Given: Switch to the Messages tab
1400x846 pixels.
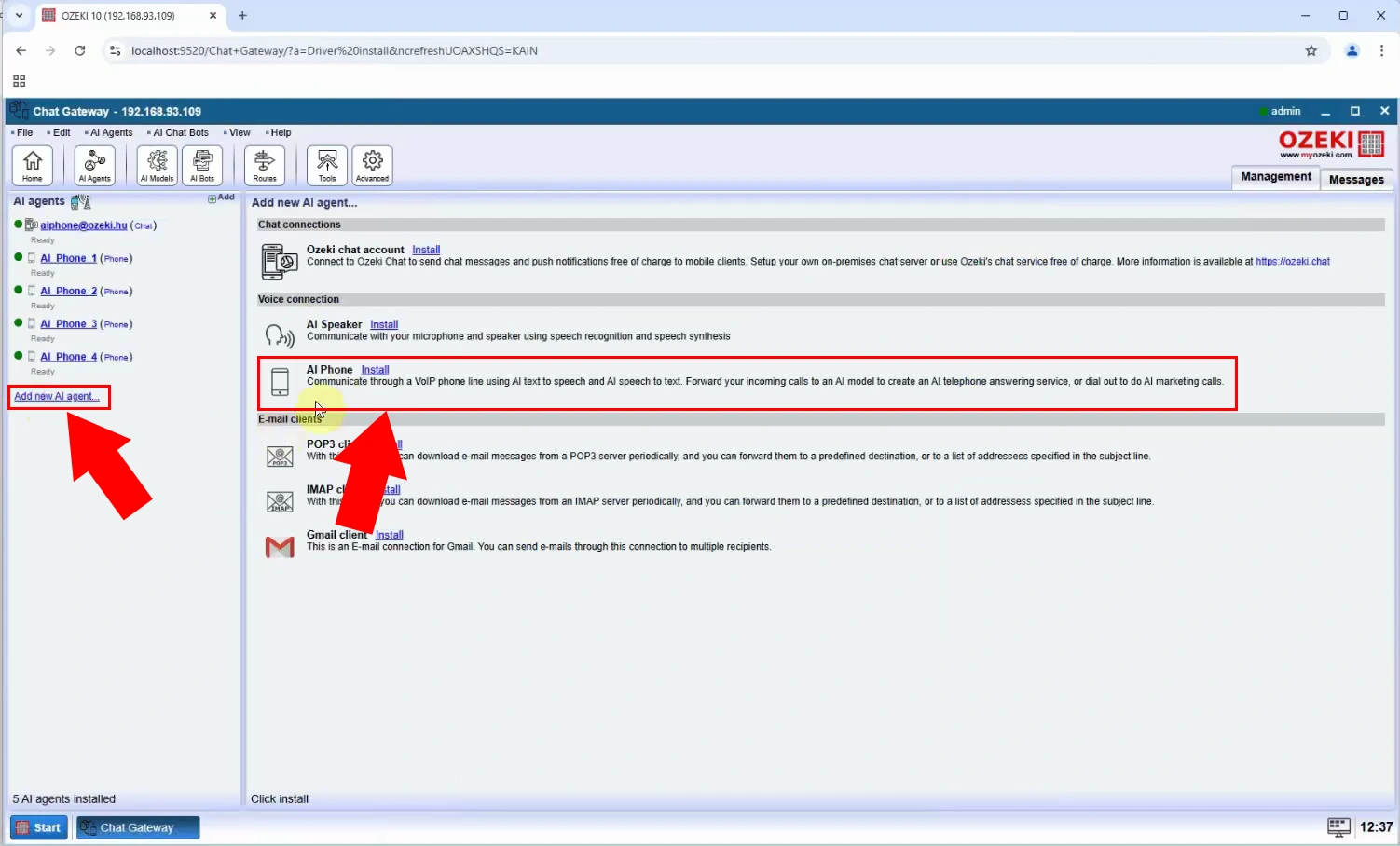Looking at the screenshot, I should [1356, 179].
